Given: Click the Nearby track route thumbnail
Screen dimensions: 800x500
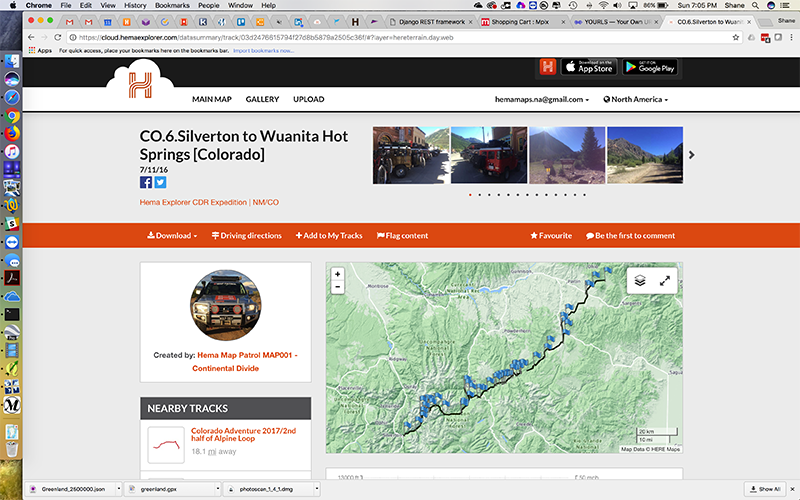Looking at the screenshot, I should pyautogui.click(x=166, y=445).
